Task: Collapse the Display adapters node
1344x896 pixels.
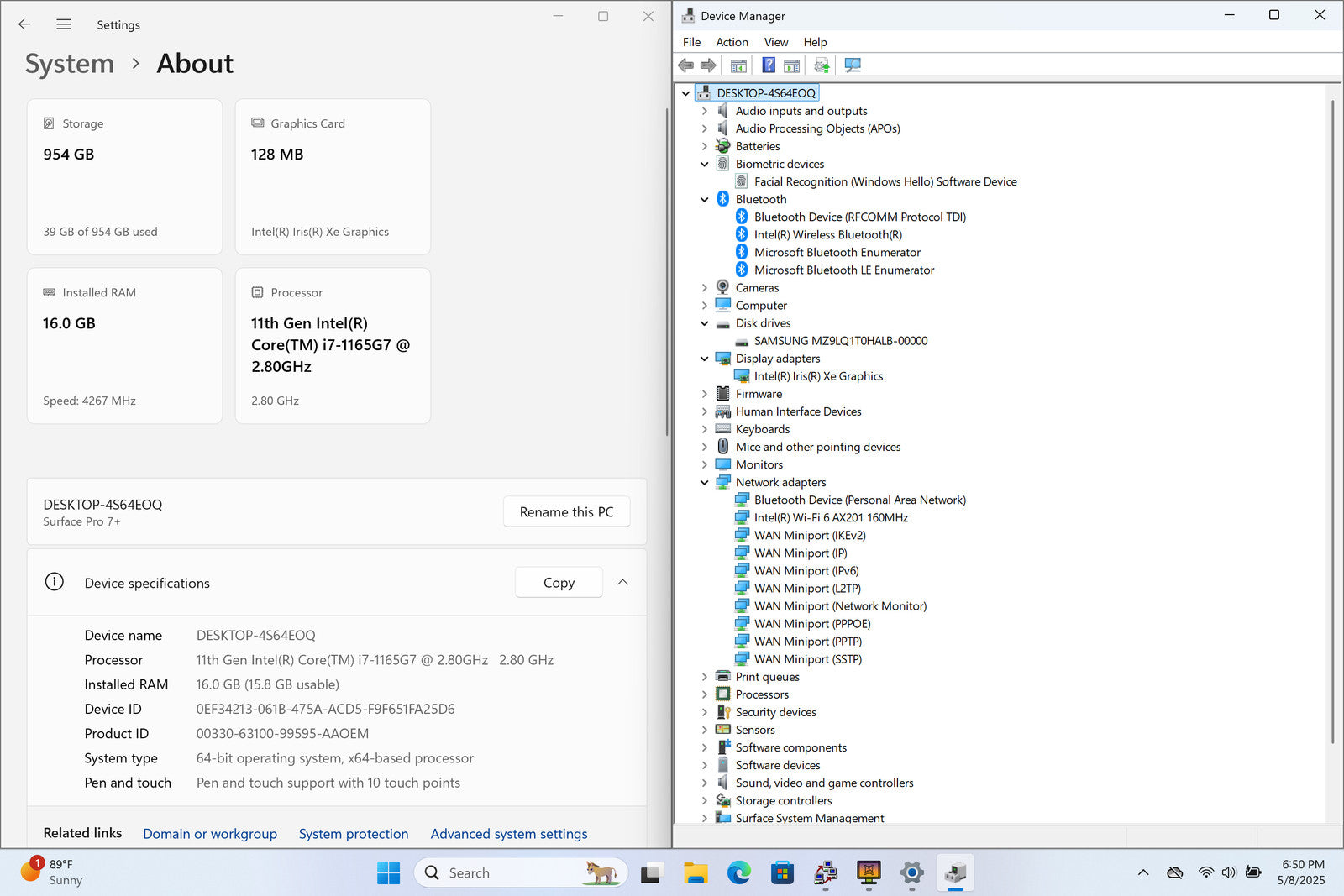Action: 705,359
